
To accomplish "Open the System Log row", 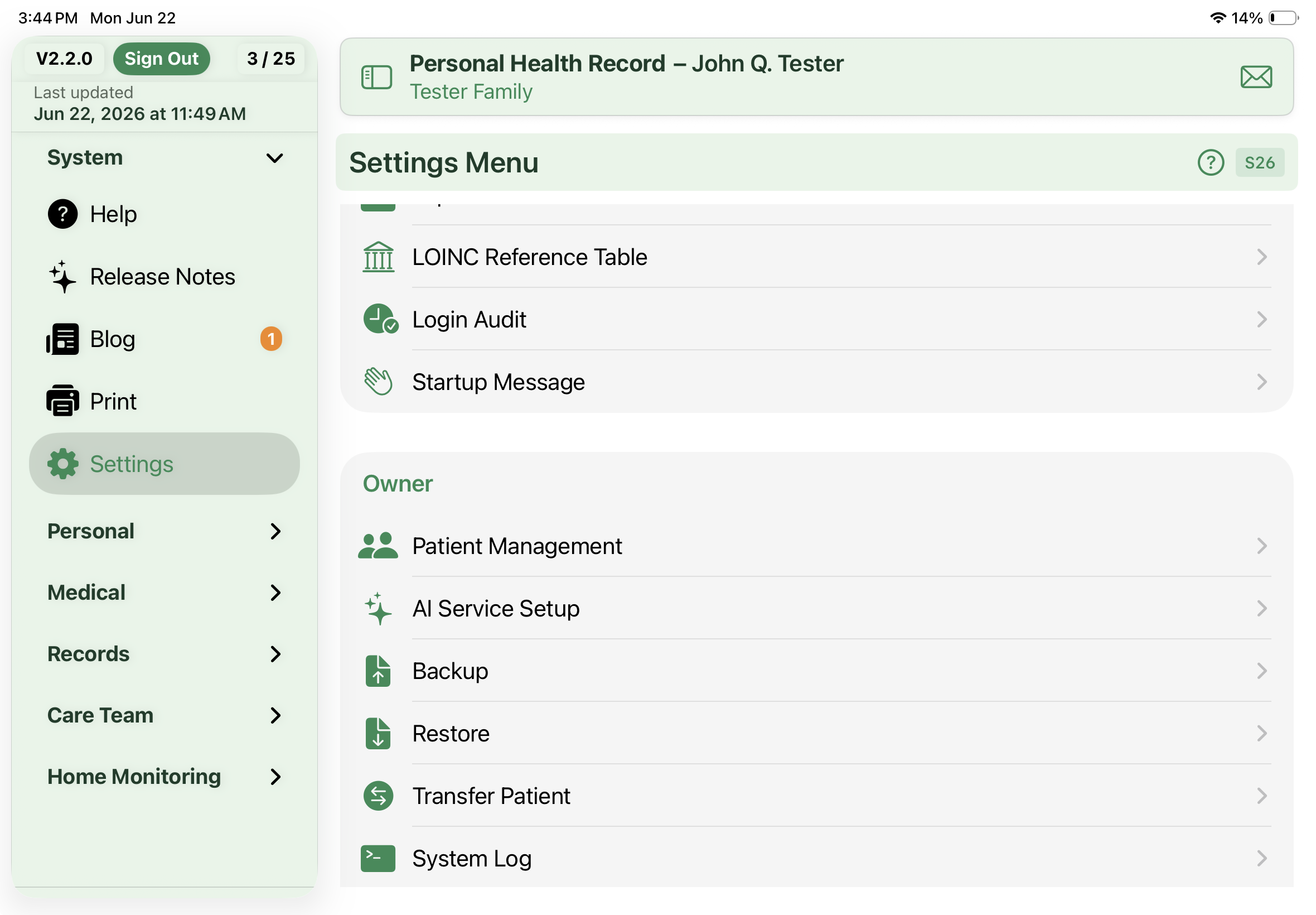I will (x=816, y=858).
